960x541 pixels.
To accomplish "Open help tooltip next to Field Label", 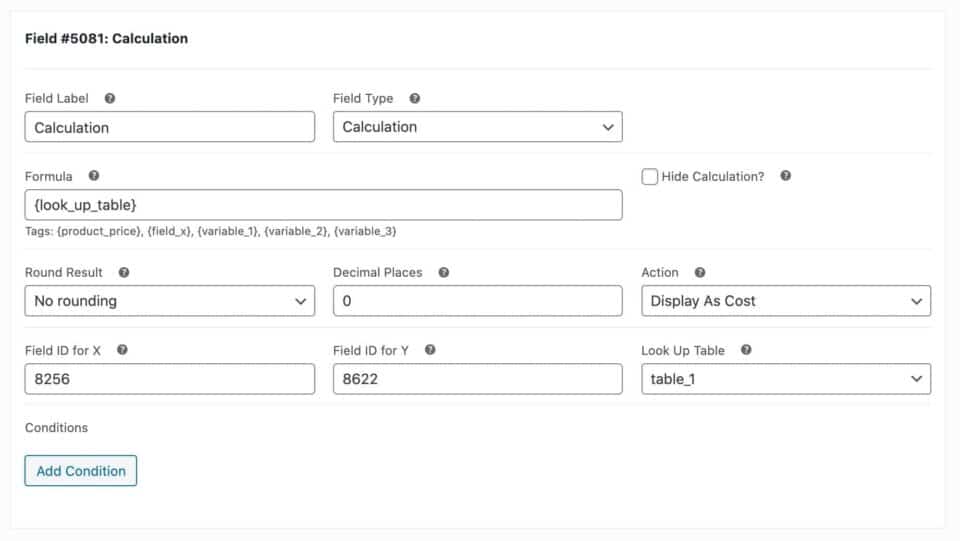I will (x=110, y=99).
